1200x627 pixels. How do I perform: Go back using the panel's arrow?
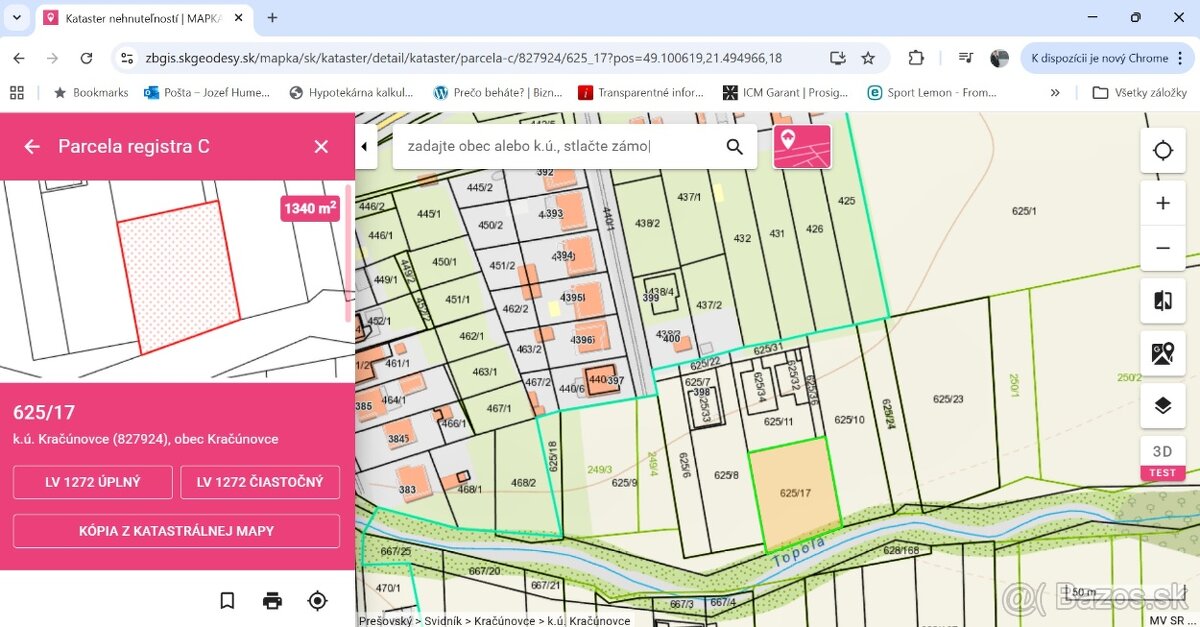pos(32,147)
